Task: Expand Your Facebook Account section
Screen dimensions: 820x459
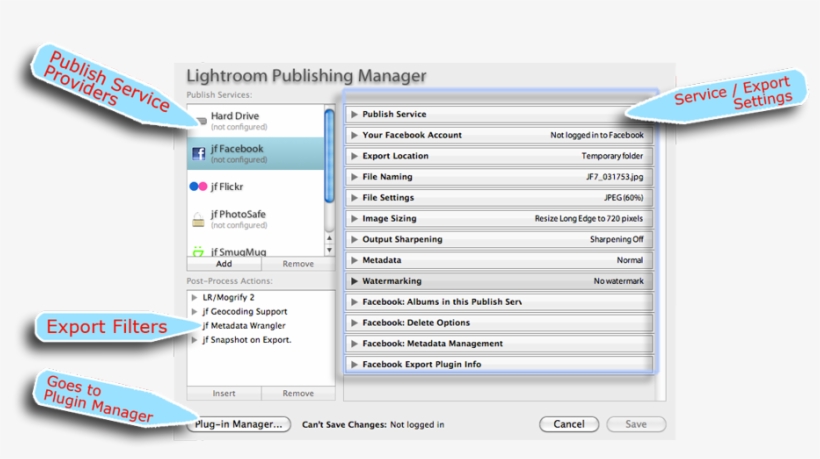Action: (354, 135)
